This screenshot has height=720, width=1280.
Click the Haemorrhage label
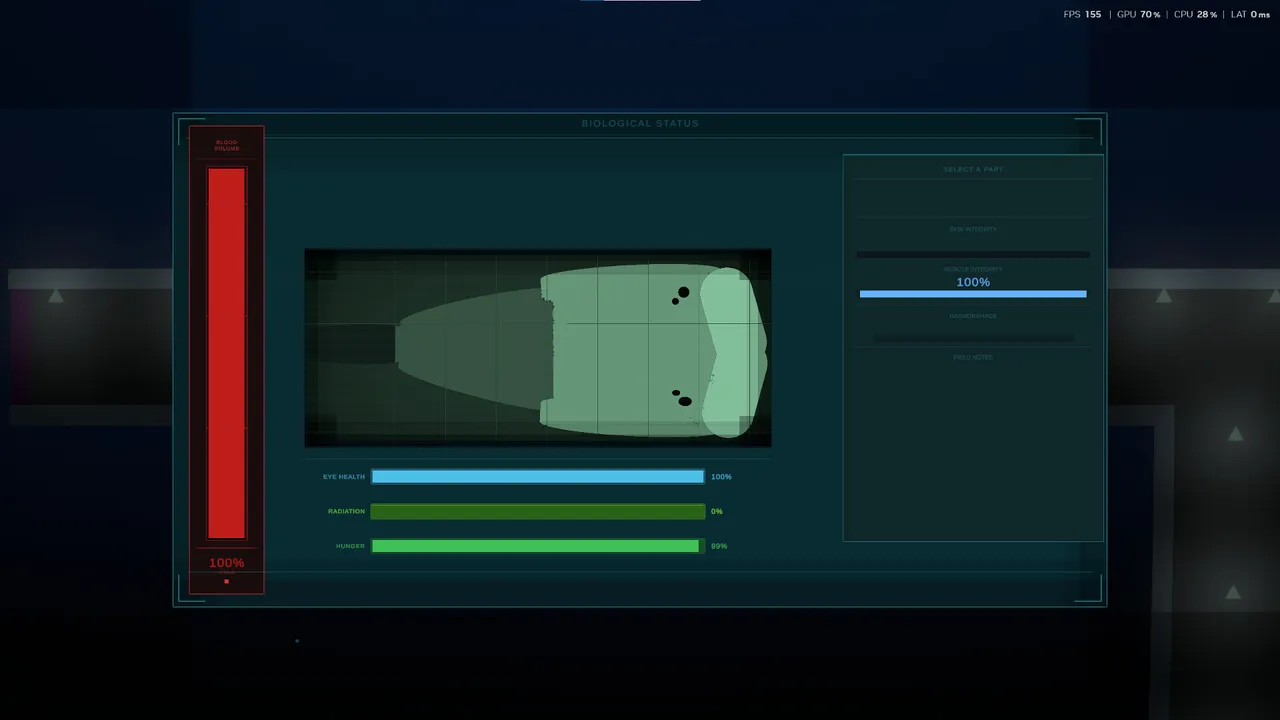click(x=973, y=316)
